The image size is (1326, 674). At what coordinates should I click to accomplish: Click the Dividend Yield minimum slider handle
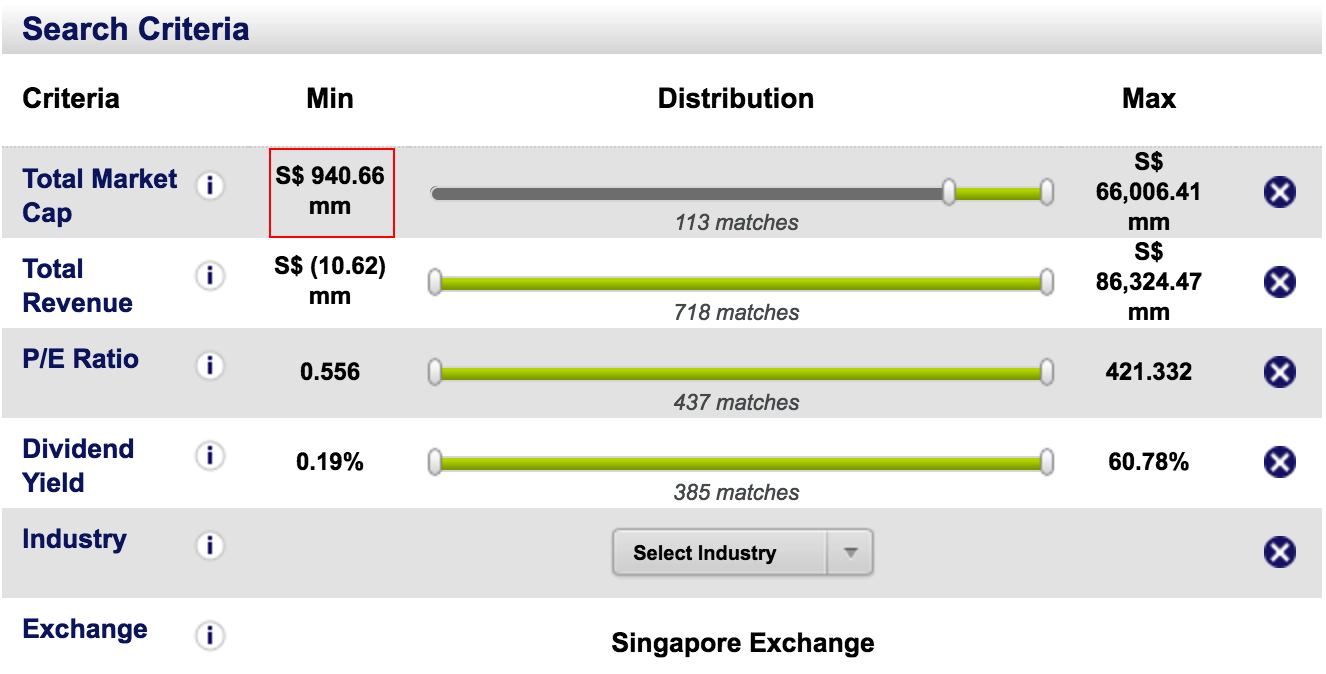pyautogui.click(x=435, y=462)
